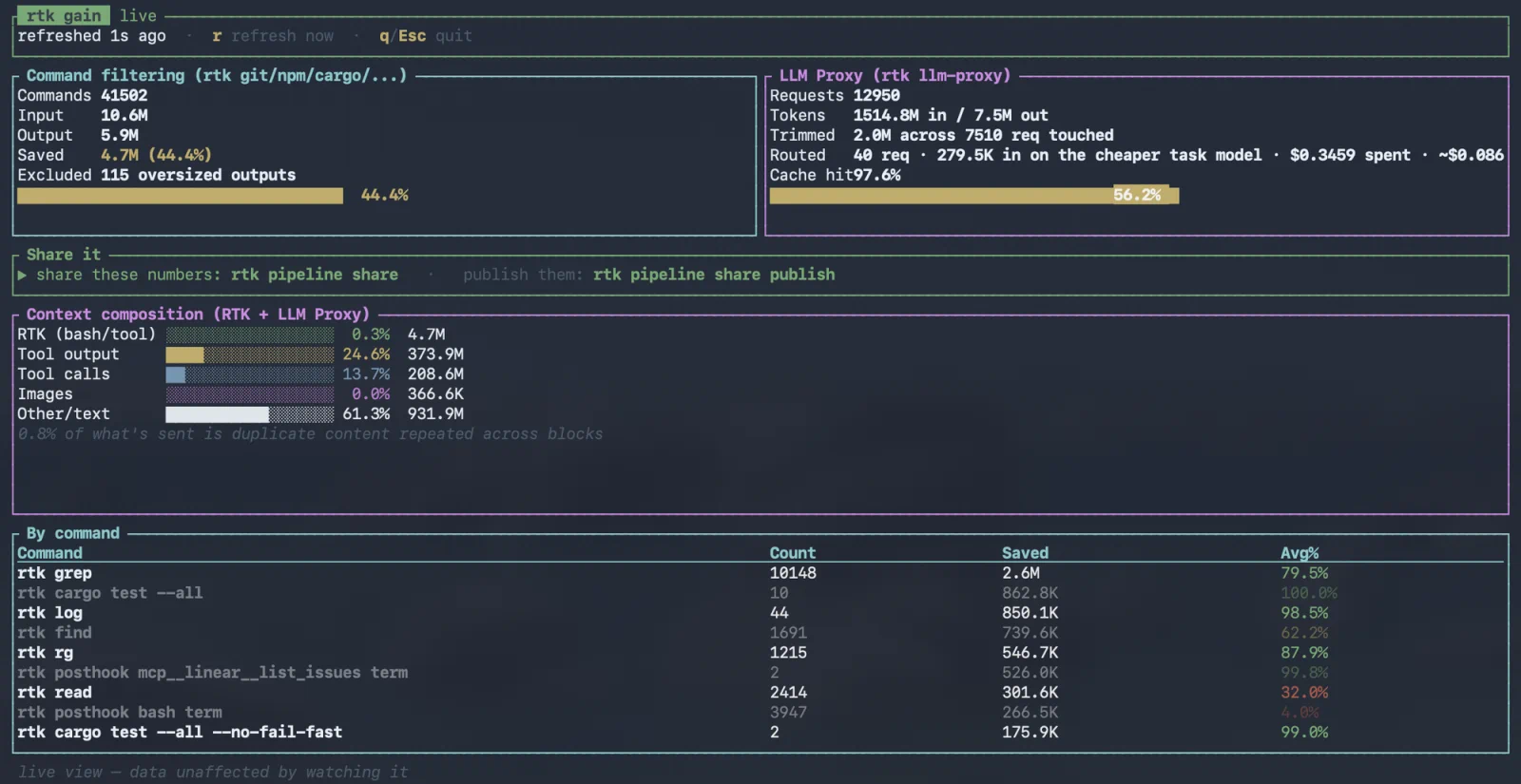This screenshot has height=784, width=1521.
Task: Click the 'rtk pipeline share publish' command
Action: point(714,274)
